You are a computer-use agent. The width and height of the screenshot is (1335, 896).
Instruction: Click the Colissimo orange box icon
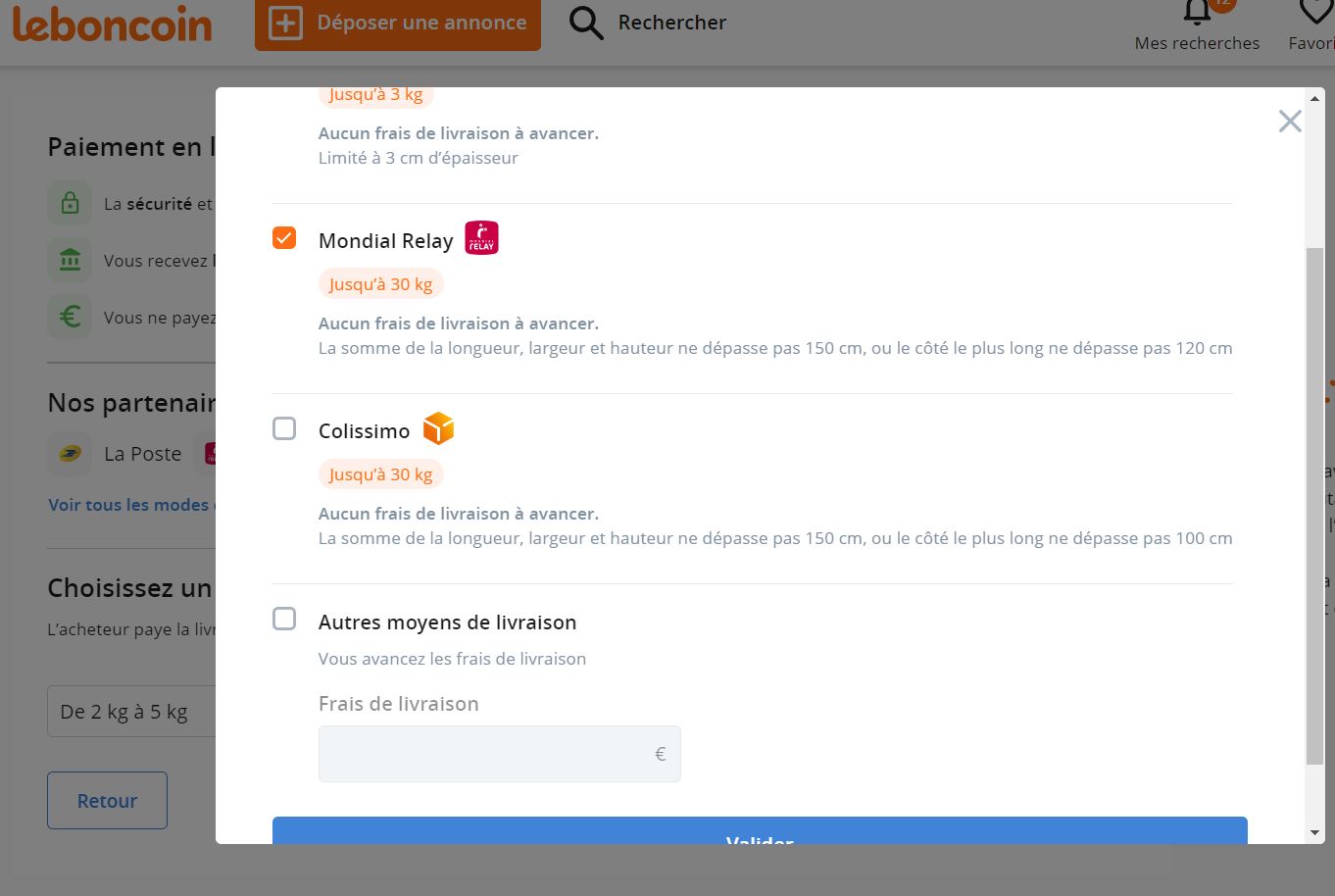pos(438,428)
